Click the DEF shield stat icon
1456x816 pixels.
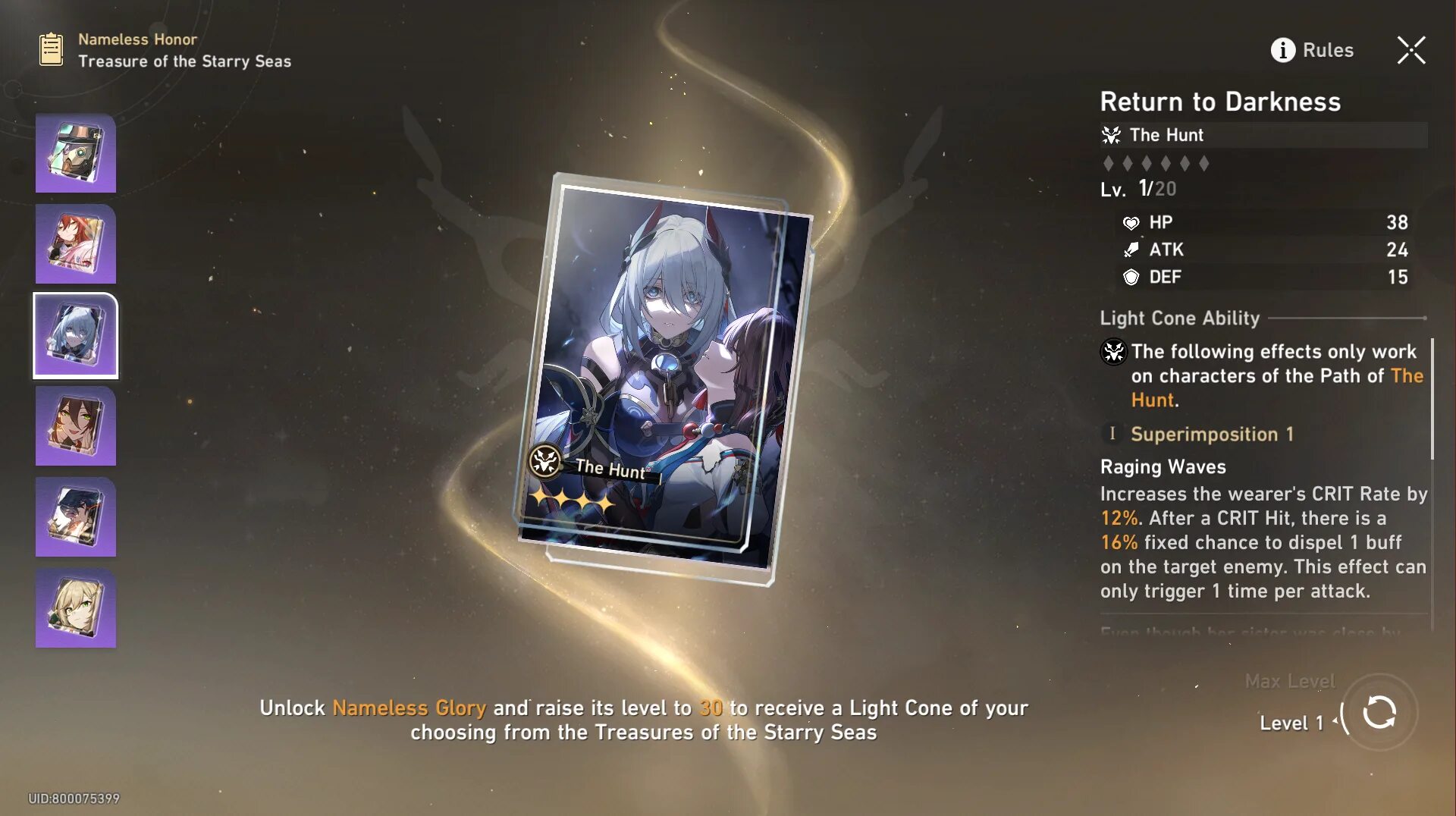point(1131,278)
